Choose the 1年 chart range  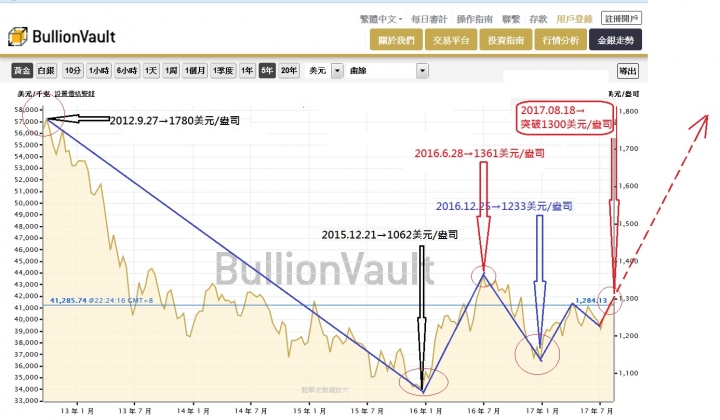click(x=247, y=71)
